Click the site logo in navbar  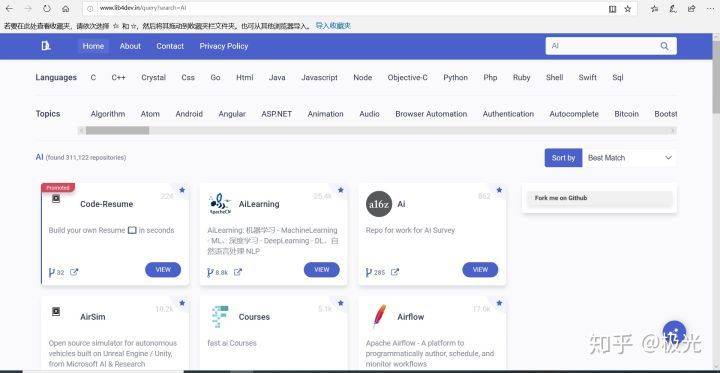tap(45, 45)
